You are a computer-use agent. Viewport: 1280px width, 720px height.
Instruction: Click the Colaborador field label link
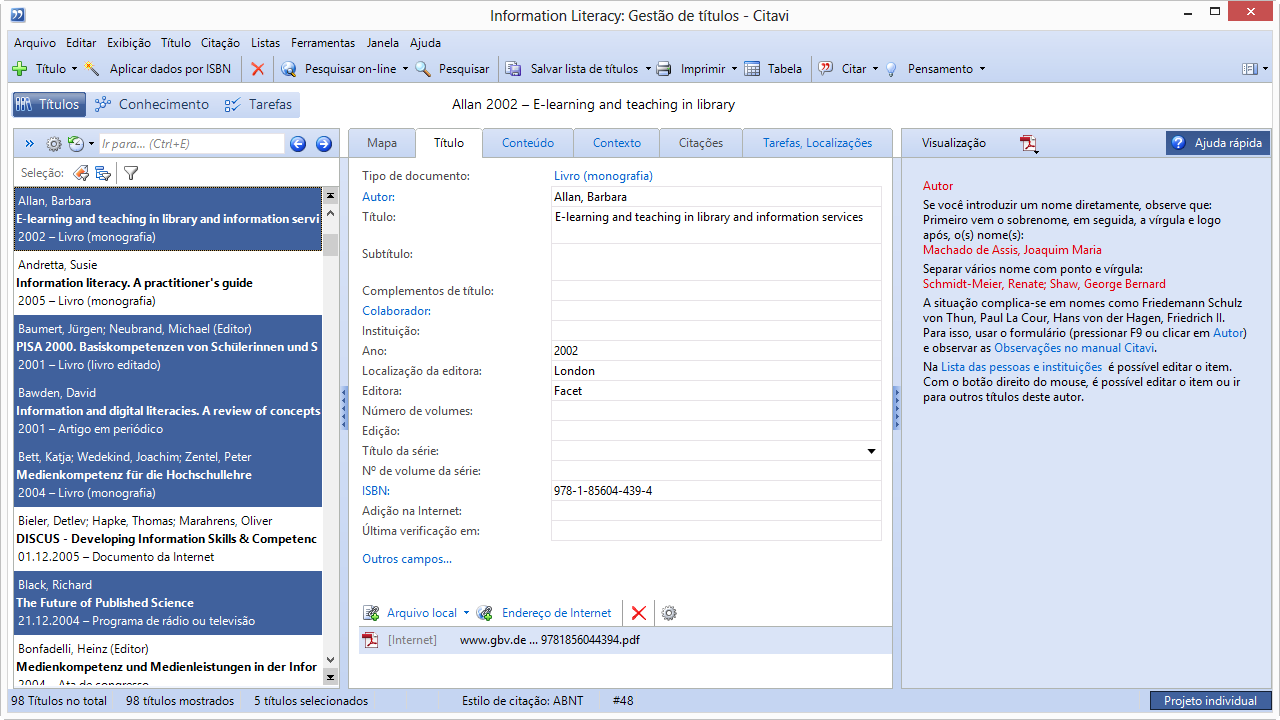(396, 311)
